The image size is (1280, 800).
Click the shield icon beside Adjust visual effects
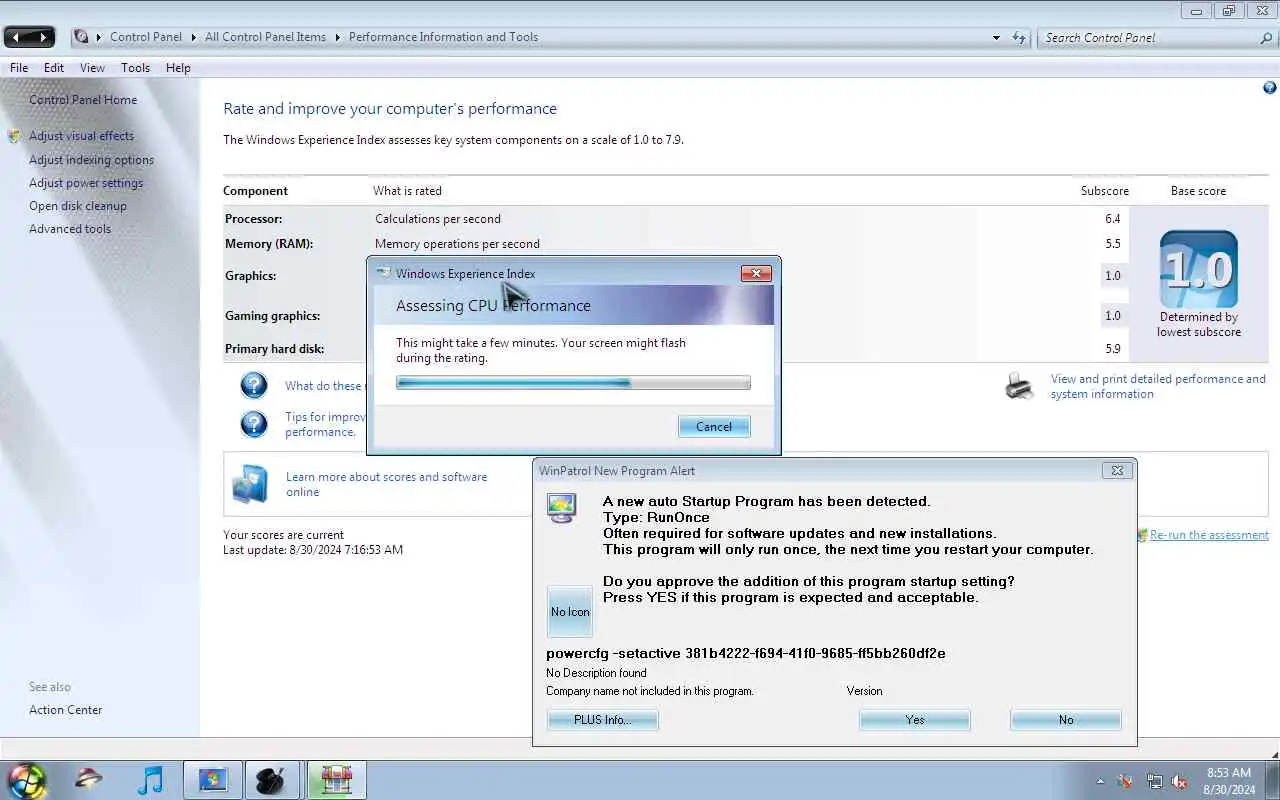coord(14,136)
